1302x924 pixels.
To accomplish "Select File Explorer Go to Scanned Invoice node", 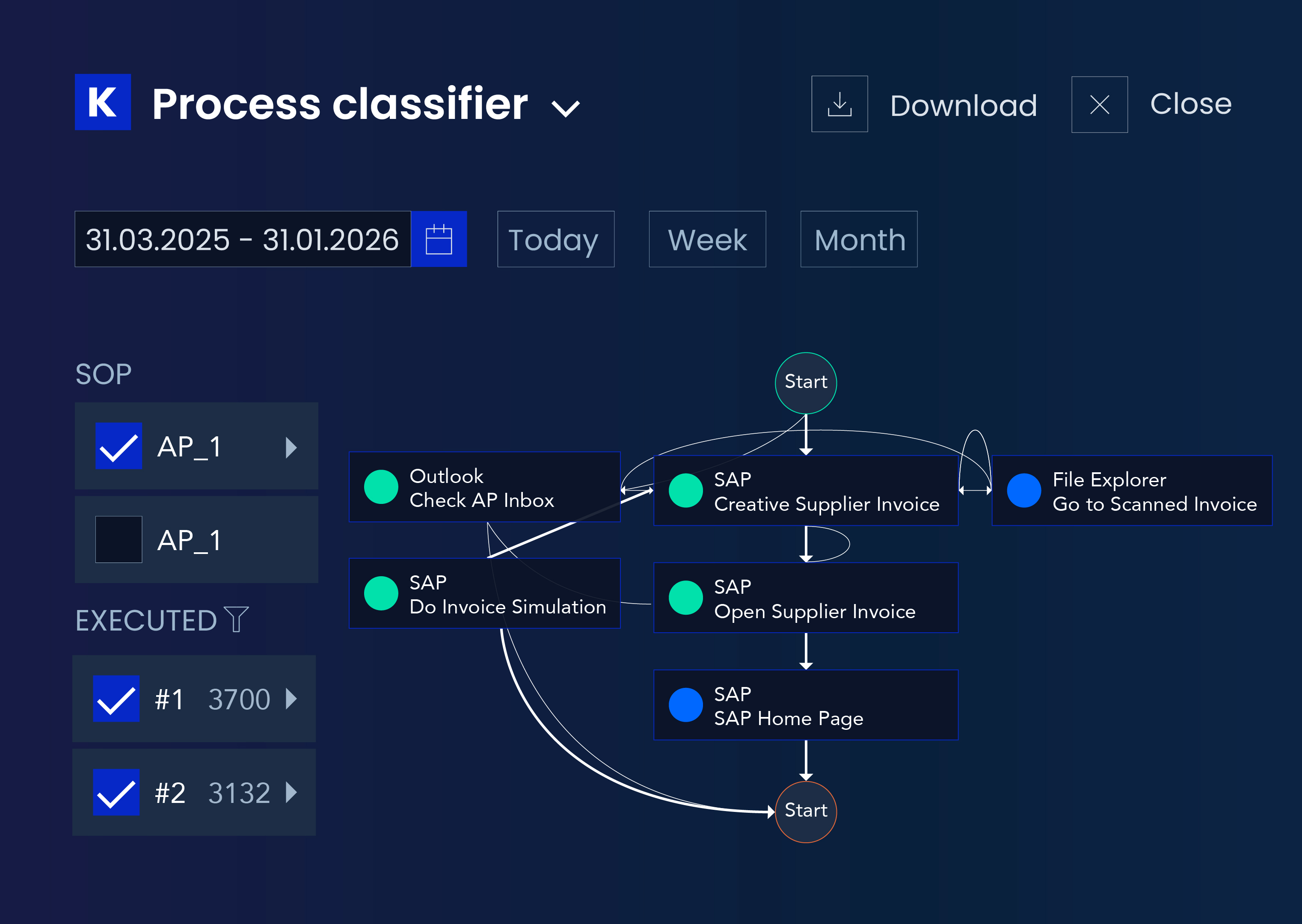I will click(1132, 491).
